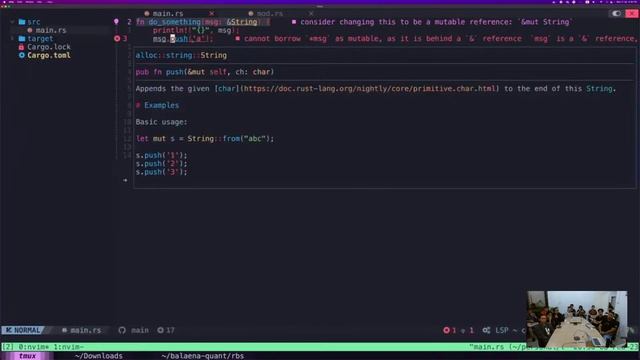Select the target folder name
Viewport: 640px width, 360px height.
tap(40, 38)
